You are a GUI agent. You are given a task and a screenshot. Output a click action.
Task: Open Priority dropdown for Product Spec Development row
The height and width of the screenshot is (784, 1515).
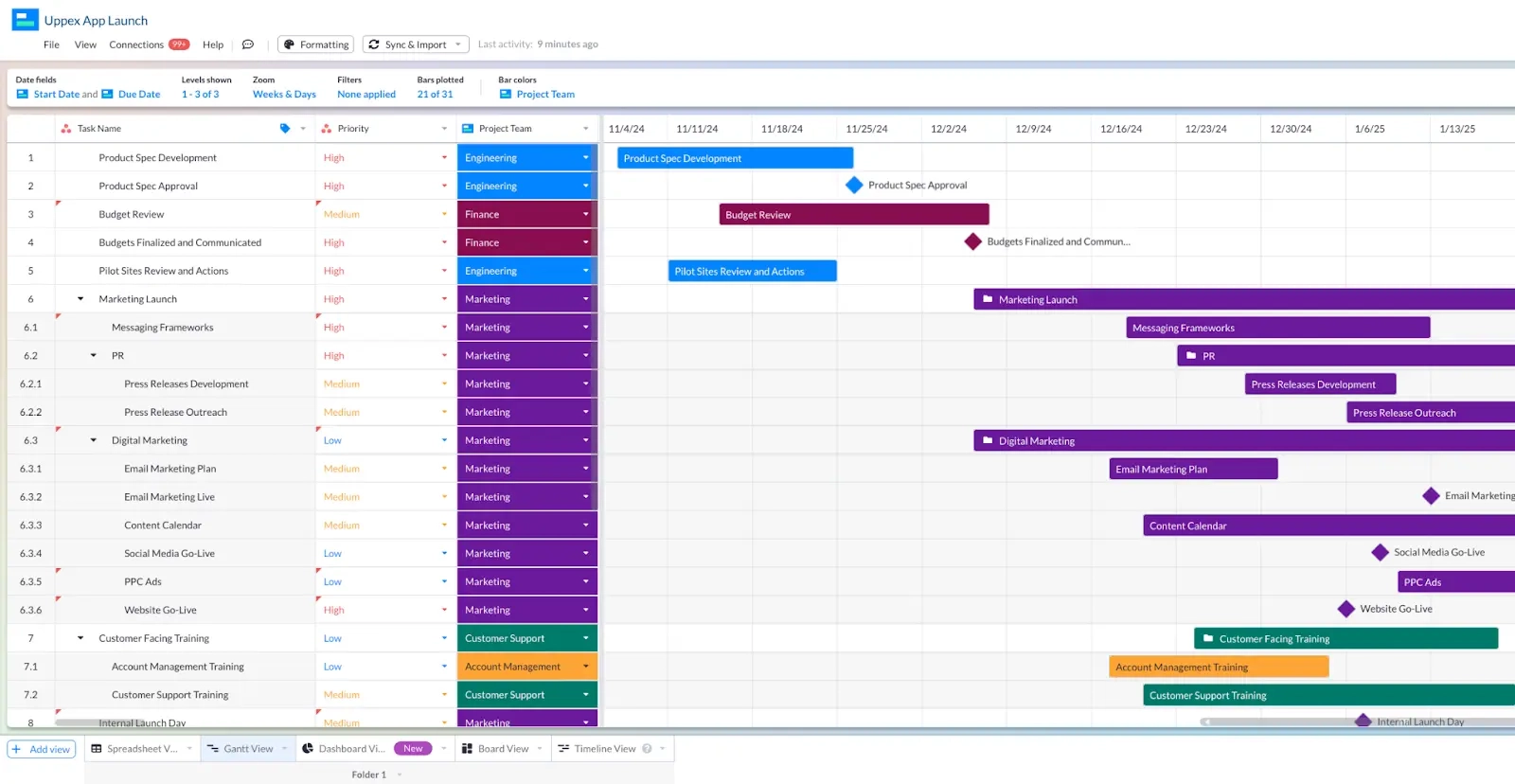[x=444, y=158]
